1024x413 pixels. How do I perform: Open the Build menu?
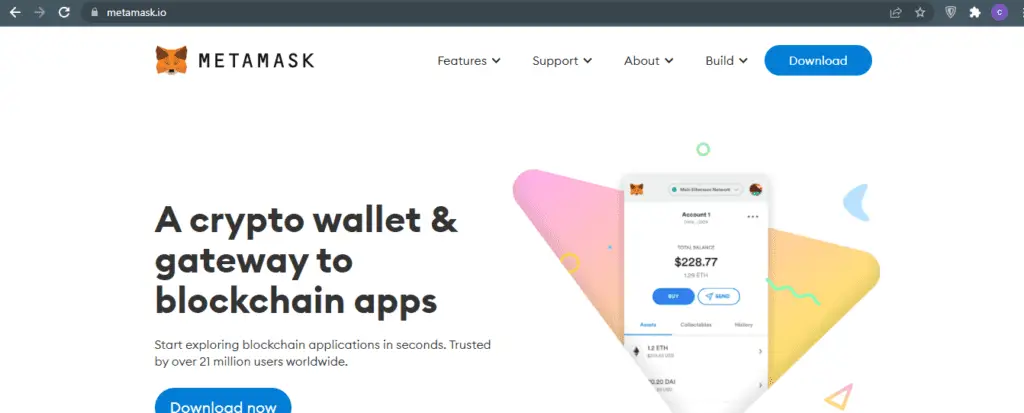726,61
